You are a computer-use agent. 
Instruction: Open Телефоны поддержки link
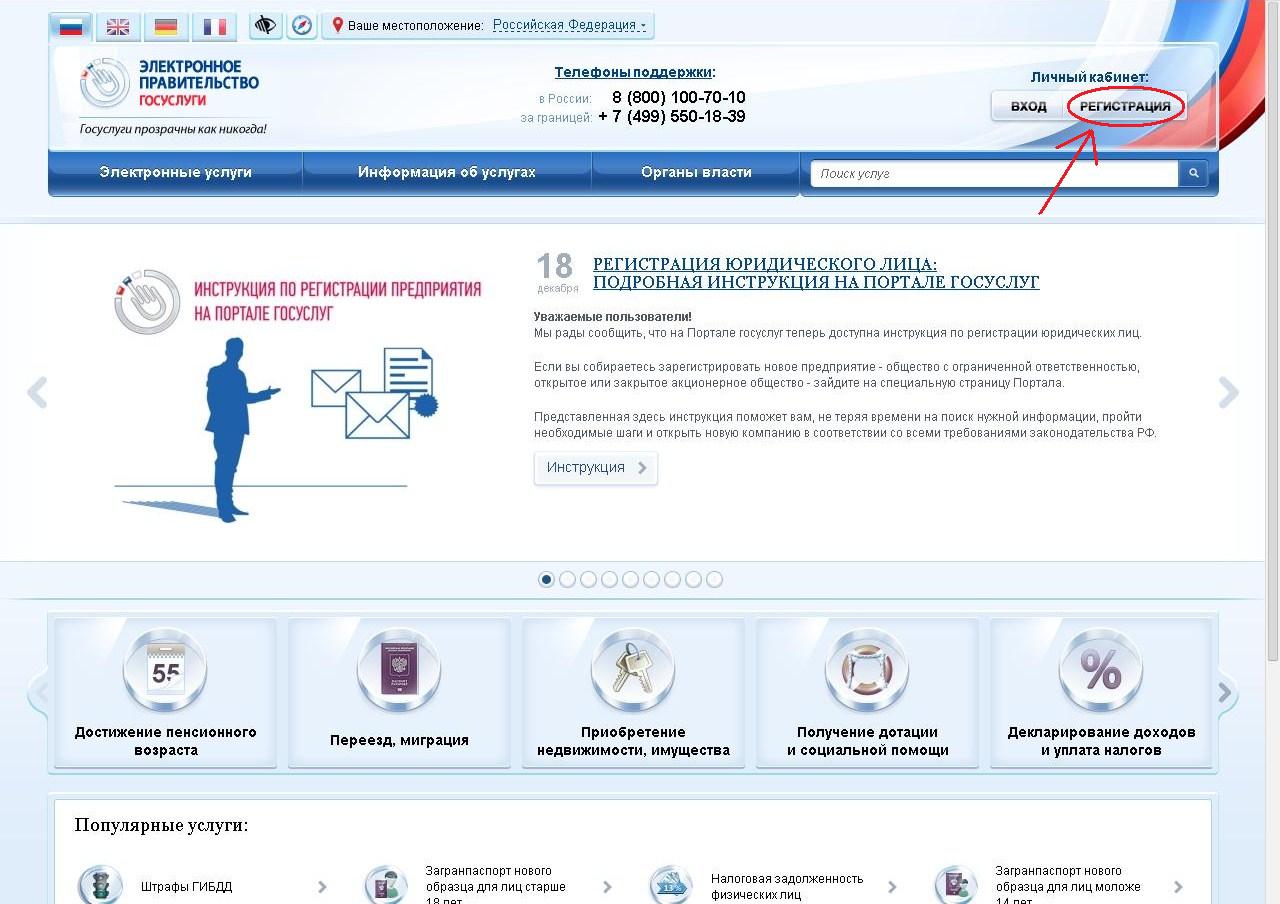[633, 72]
